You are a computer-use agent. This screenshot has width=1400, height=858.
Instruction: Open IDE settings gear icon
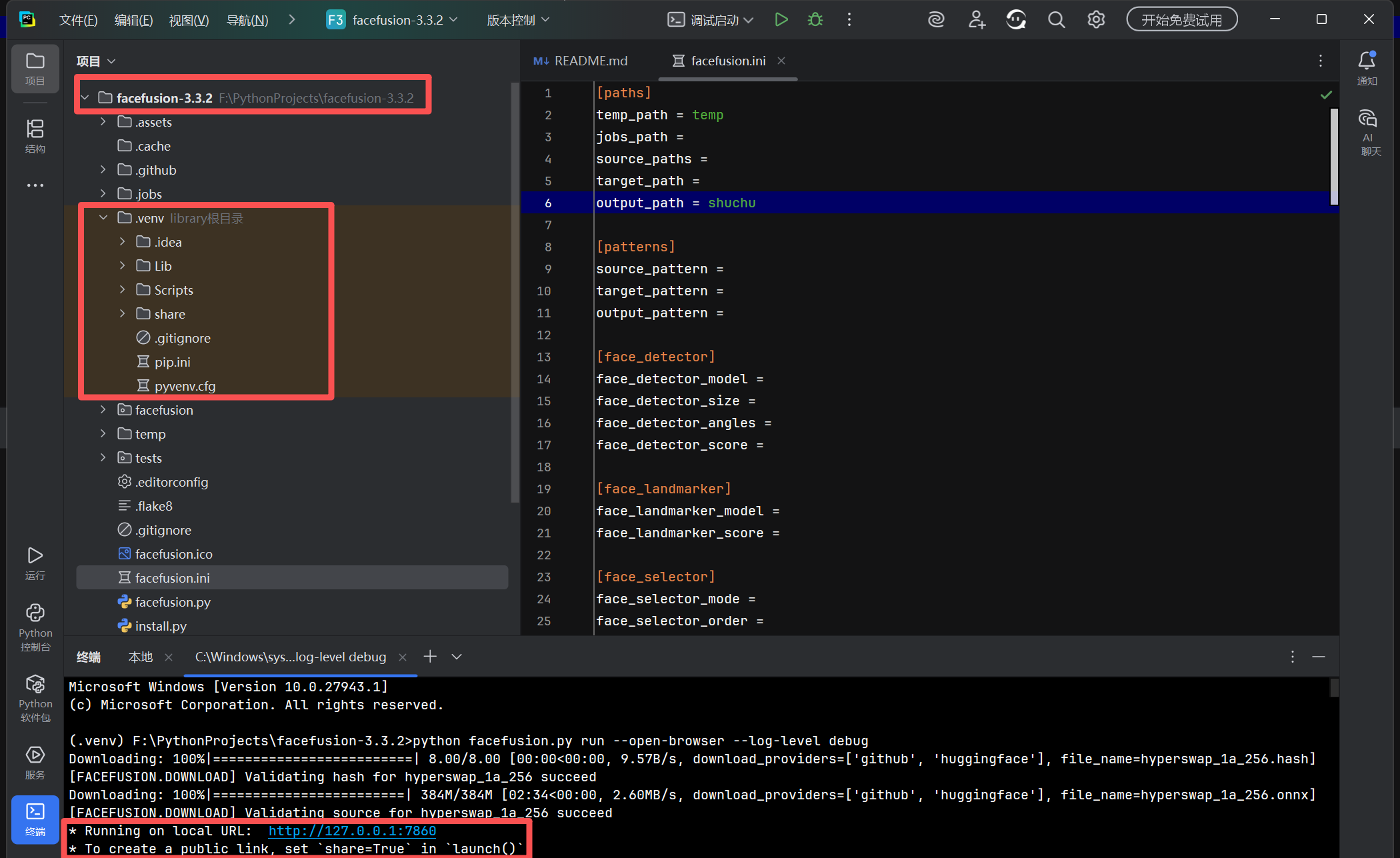point(1096,20)
